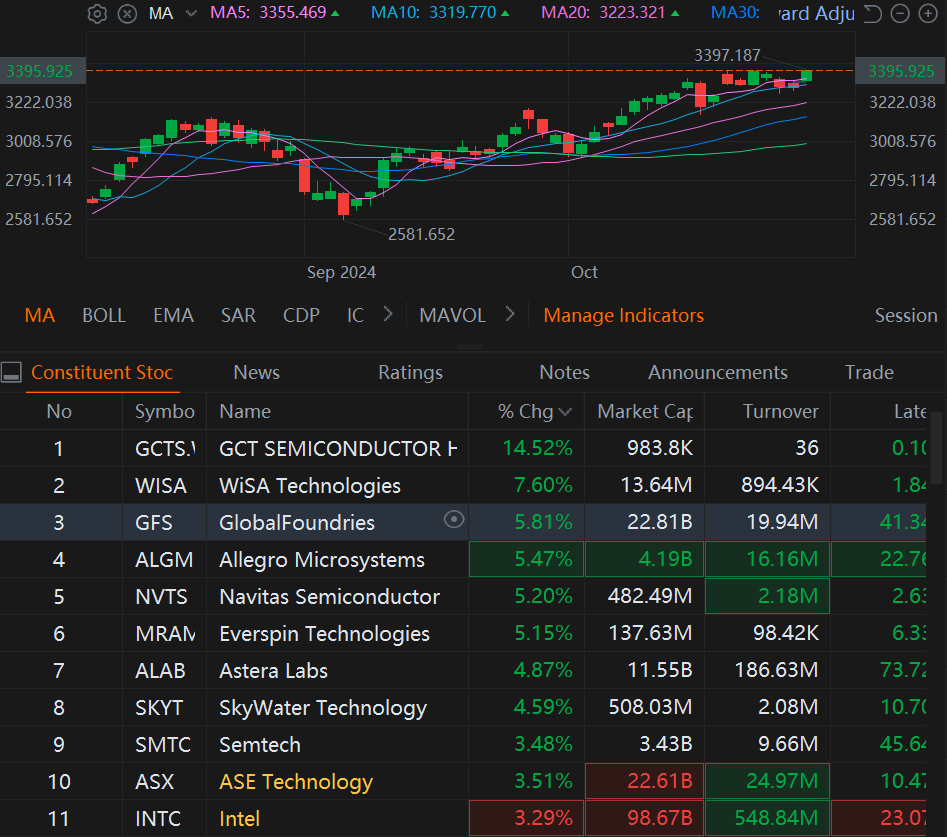This screenshot has height=837, width=947.
Task: Expand the MA indicator dropdown arrow
Action: click(191, 13)
